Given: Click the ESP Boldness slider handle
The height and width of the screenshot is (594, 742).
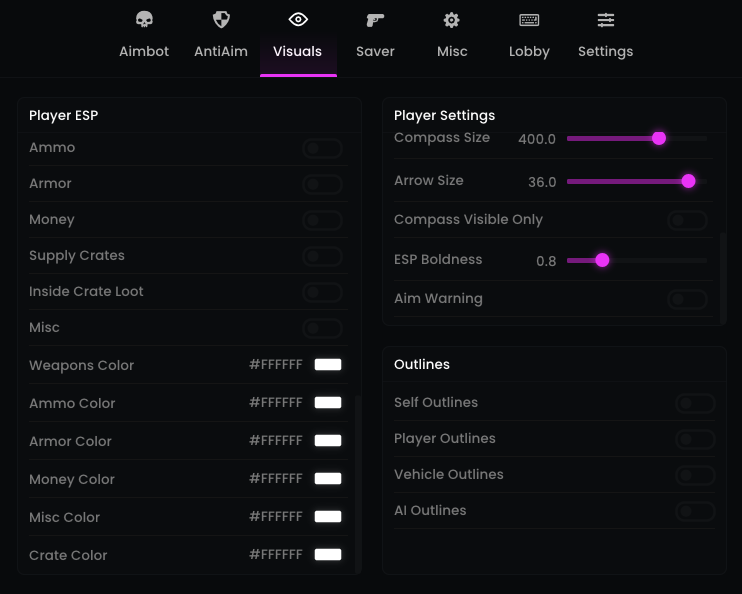Looking at the screenshot, I should pos(602,260).
